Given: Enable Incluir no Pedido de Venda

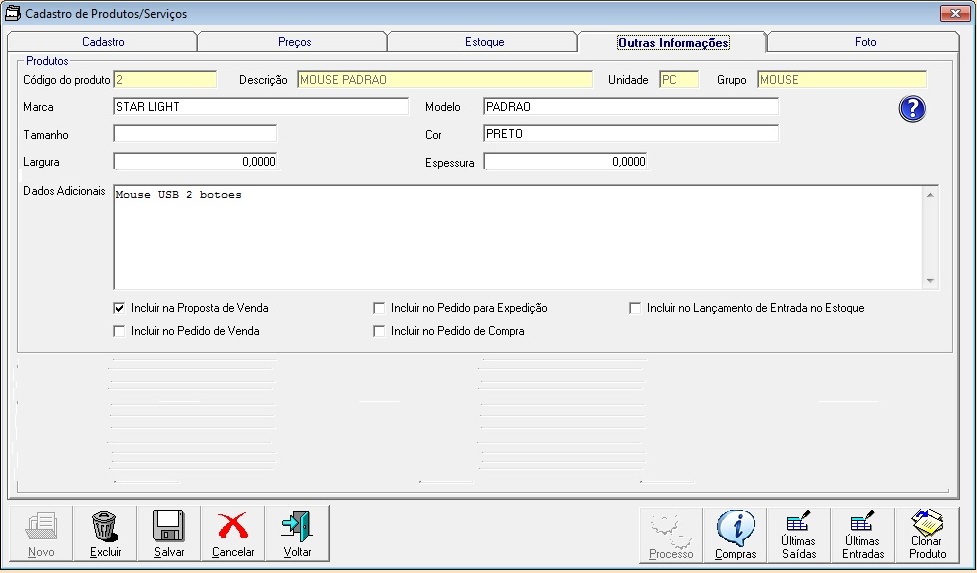Looking at the screenshot, I should pos(120,331).
